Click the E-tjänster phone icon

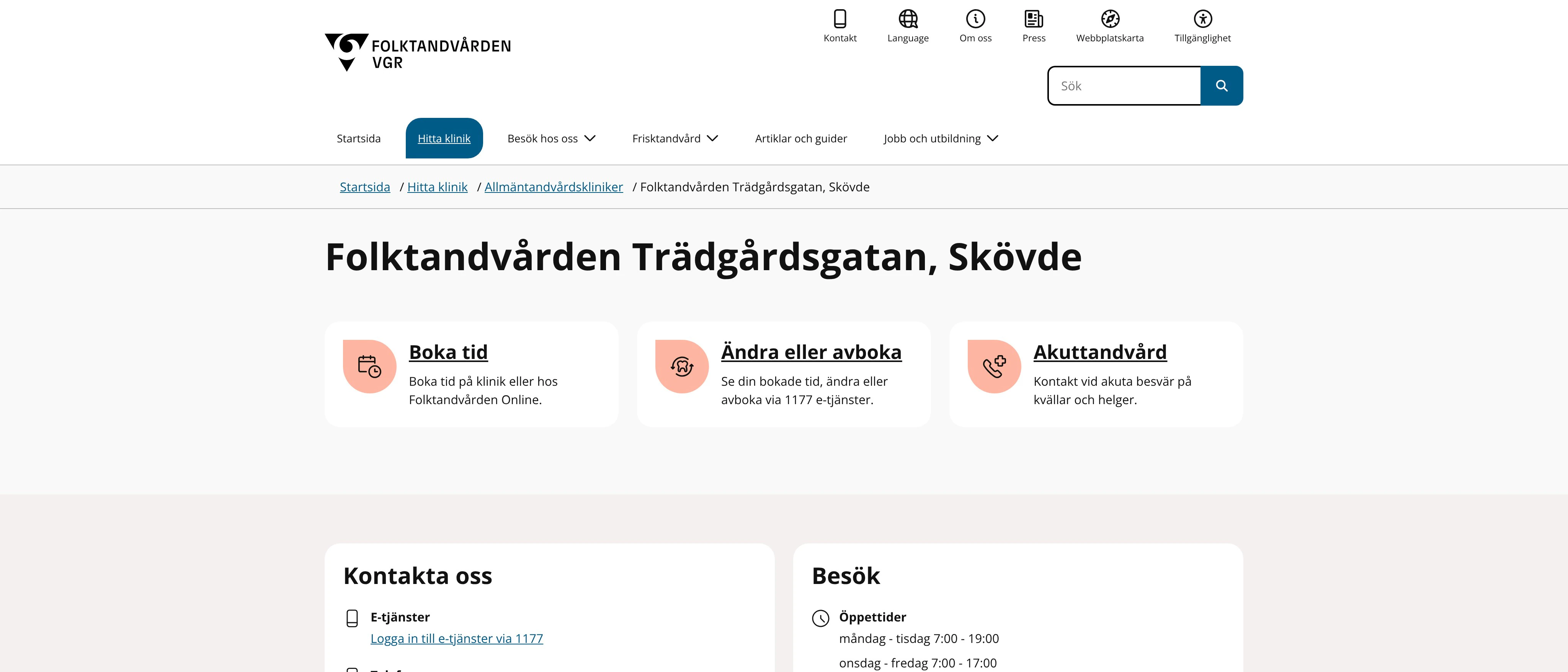(352, 618)
